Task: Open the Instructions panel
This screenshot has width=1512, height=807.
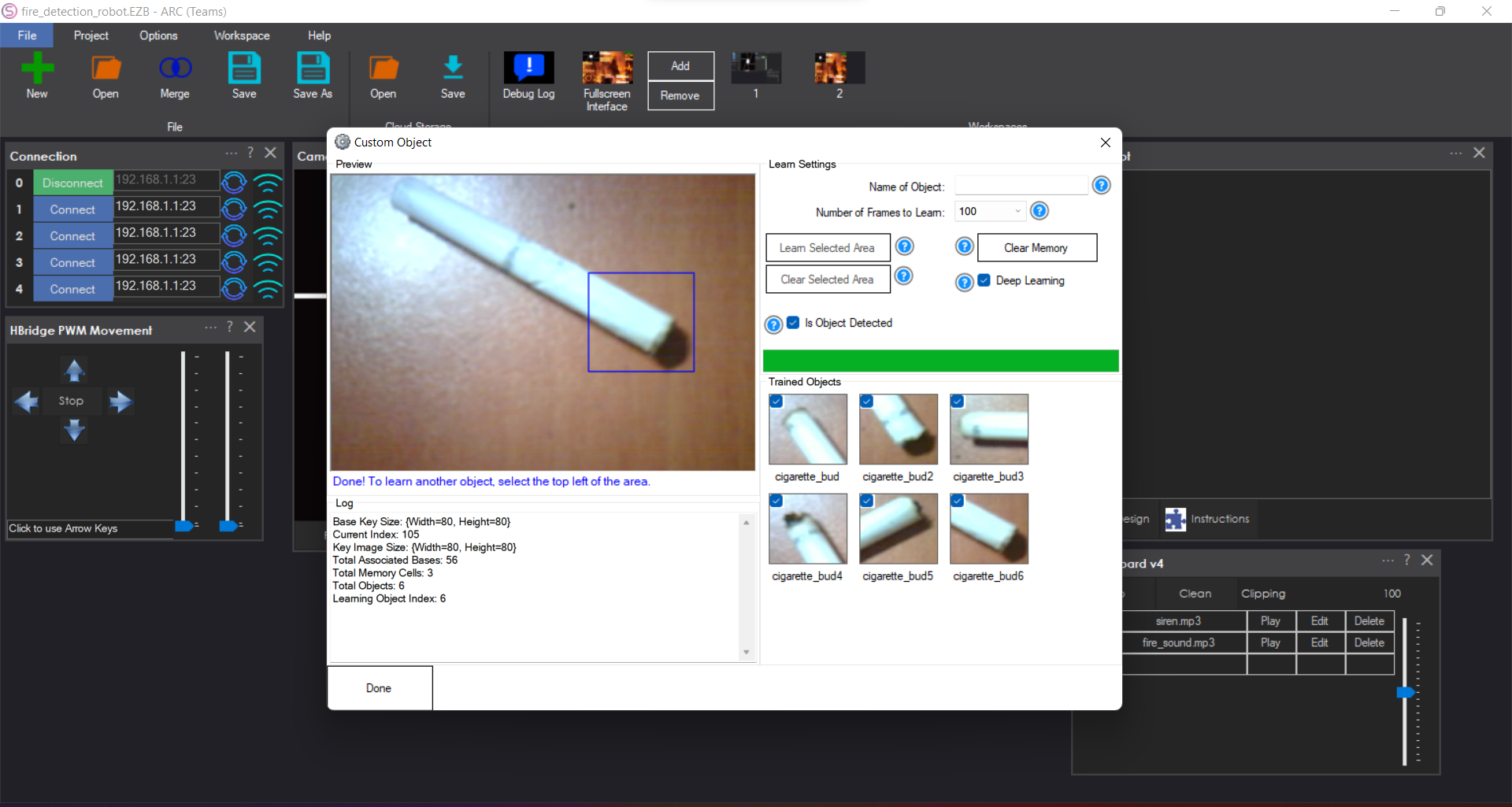Action: (1207, 519)
